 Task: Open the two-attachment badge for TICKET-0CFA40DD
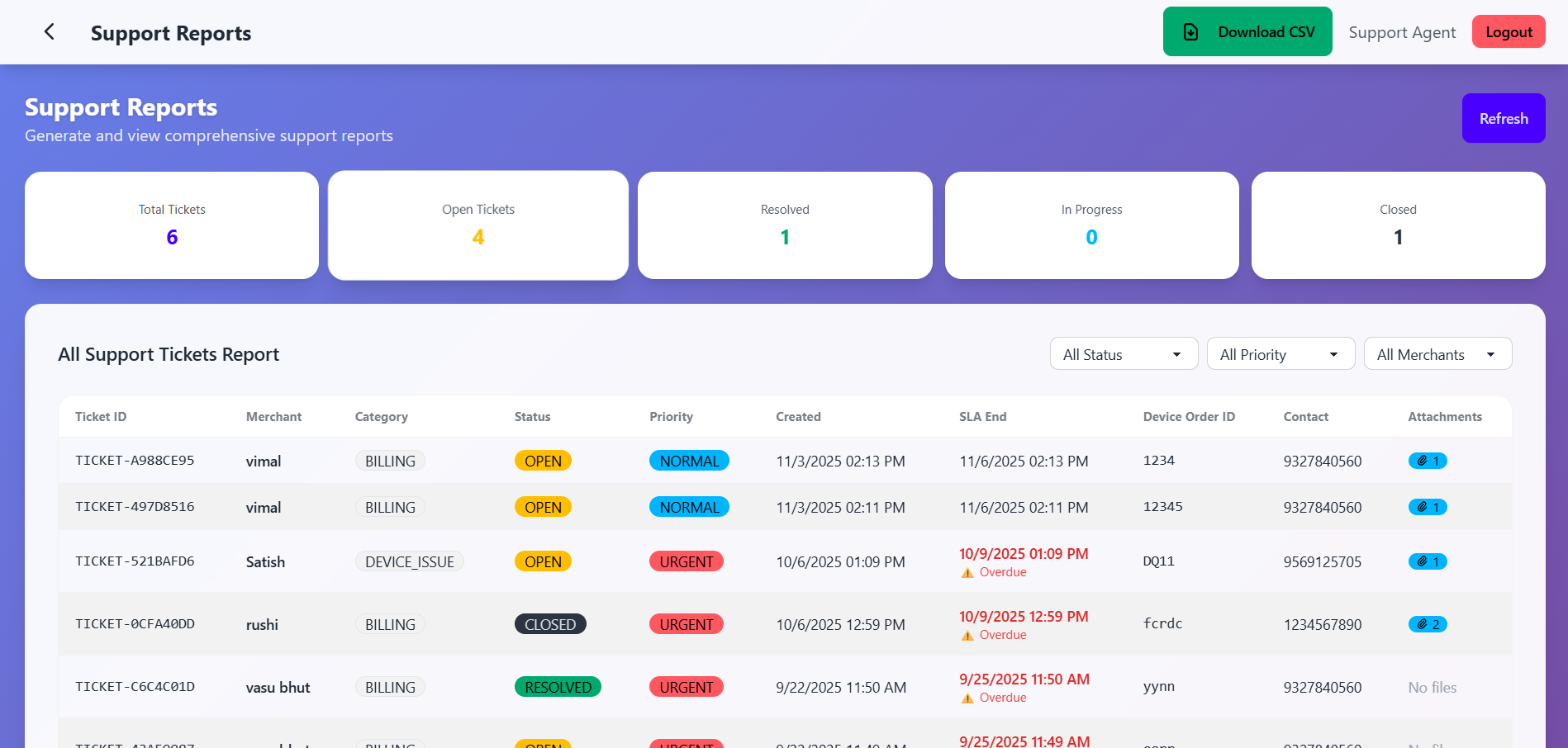tap(1427, 624)
